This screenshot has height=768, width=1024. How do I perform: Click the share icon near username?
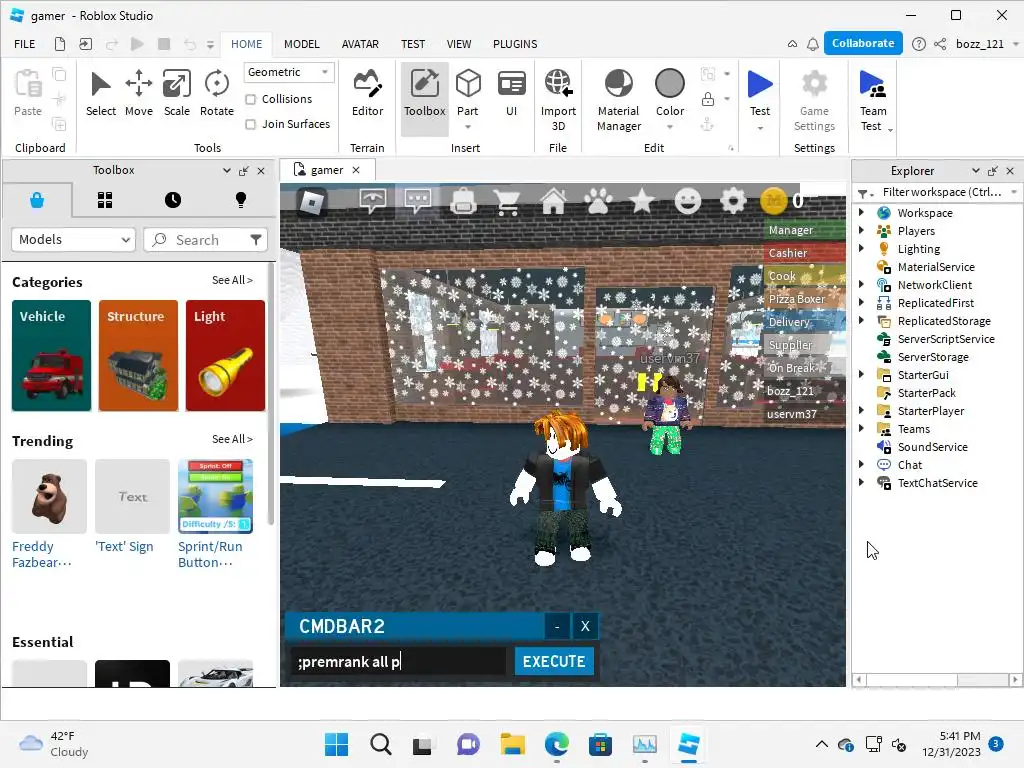click(x=940, y=44)
